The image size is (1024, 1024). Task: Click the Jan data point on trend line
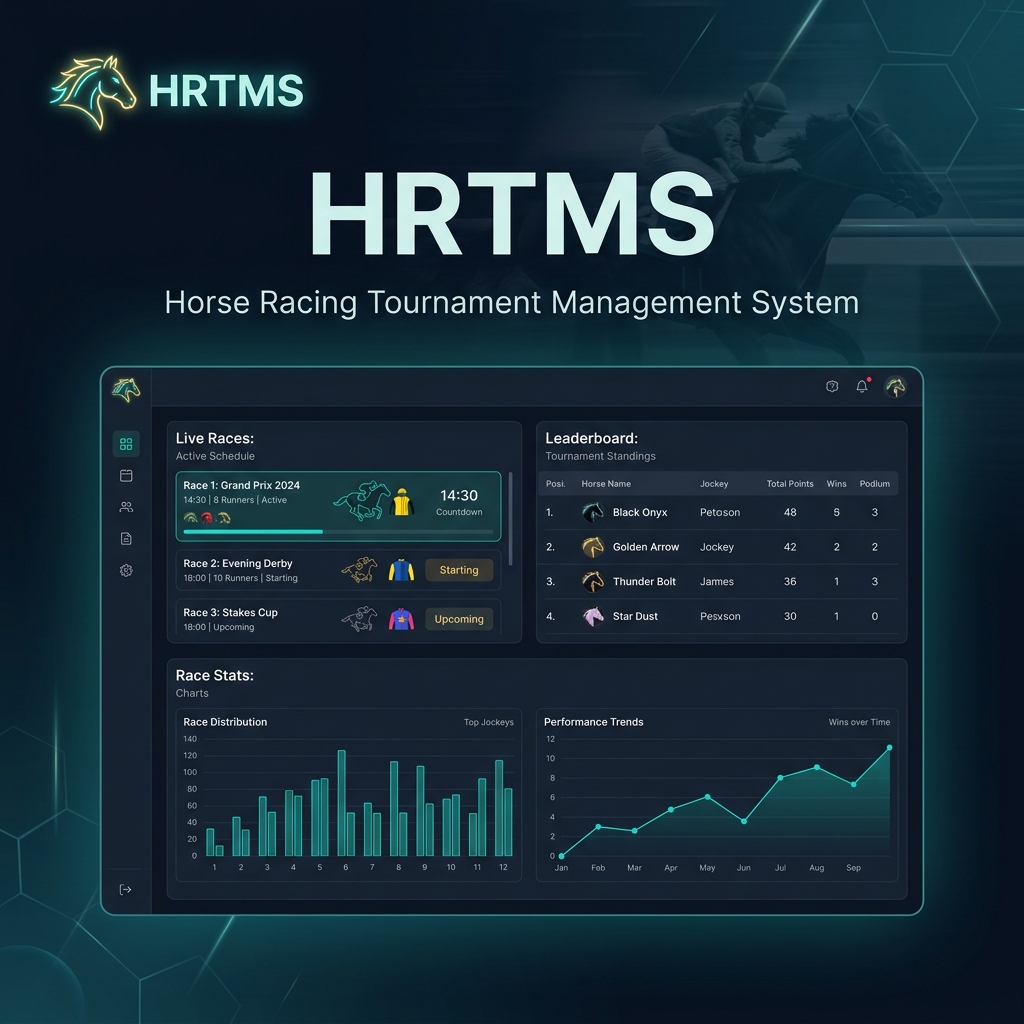coord(562,856)
